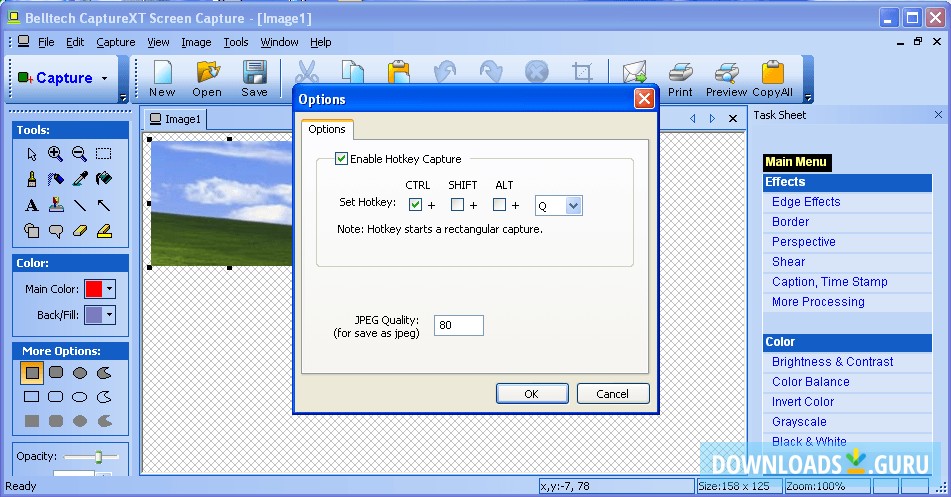Select the speech bubble callout tool
This screenshot has height=497, width=951.
coord(56,231)
